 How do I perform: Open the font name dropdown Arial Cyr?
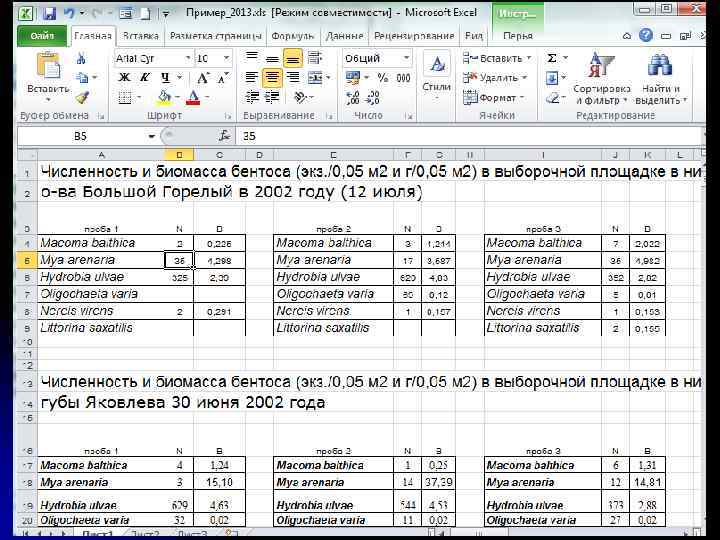click(x=188, y=58)
